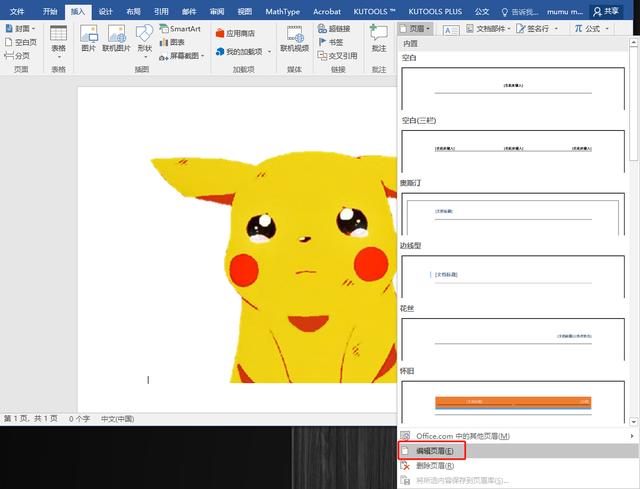Select Office.com 中的其他页眉 menu entry
Viewport: 640px width, 489px height.
coord(518,436)
